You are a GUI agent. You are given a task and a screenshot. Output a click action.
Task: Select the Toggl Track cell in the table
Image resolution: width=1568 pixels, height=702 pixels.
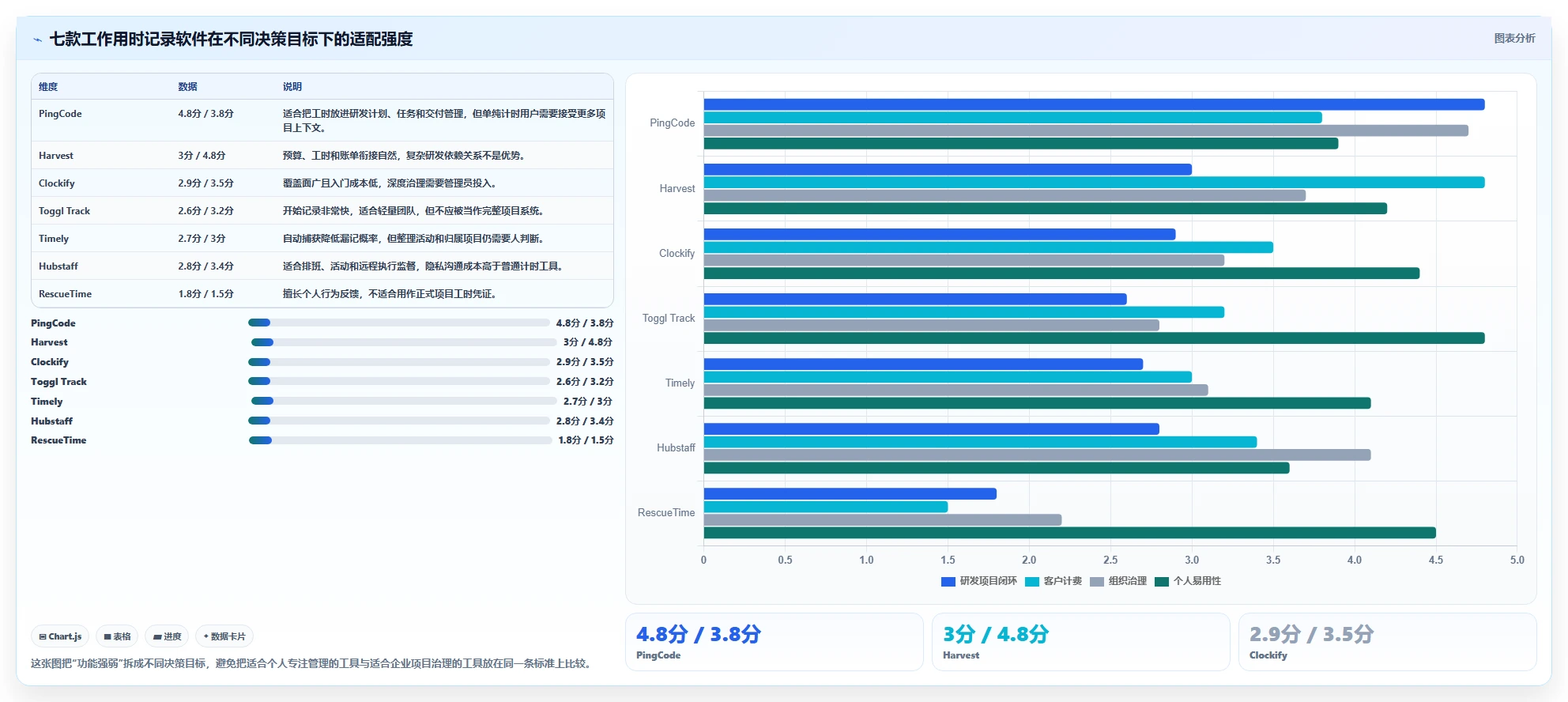click(64, 211)
